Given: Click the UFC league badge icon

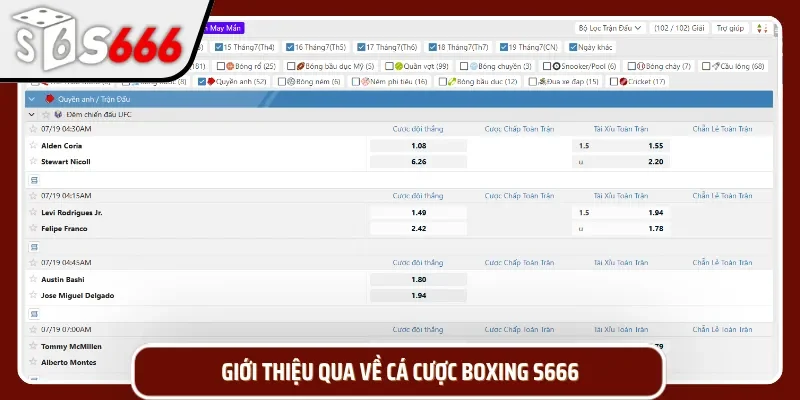Looking at the screenshot, I should pos(58,115).
